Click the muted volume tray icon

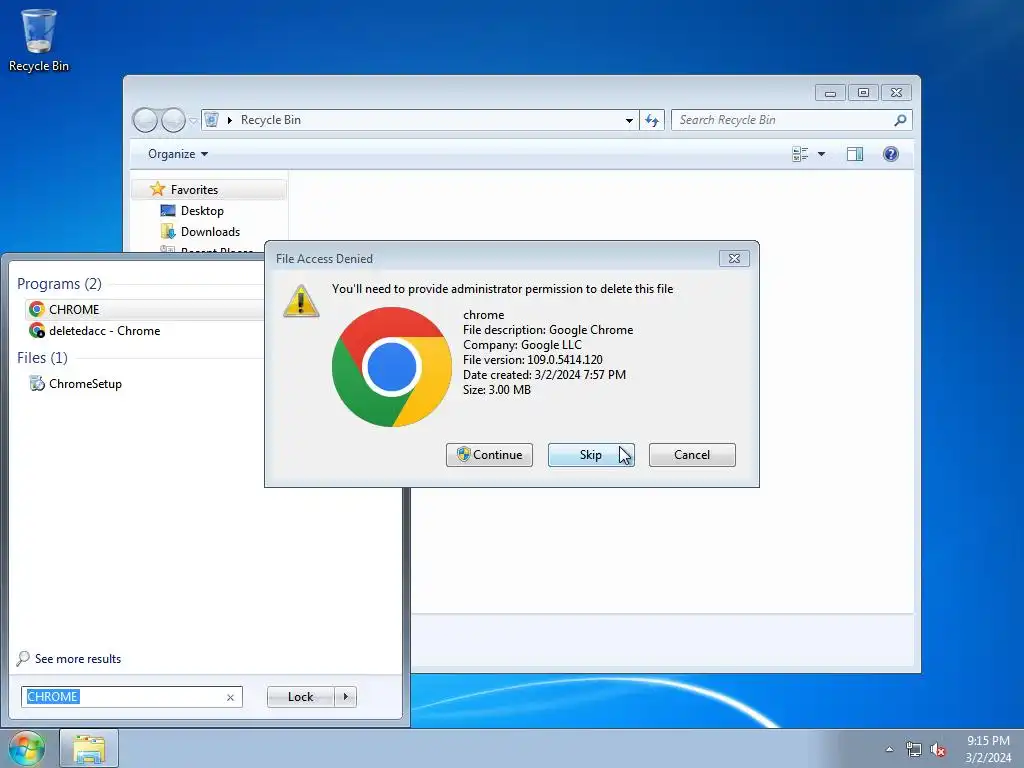[938, 749]
